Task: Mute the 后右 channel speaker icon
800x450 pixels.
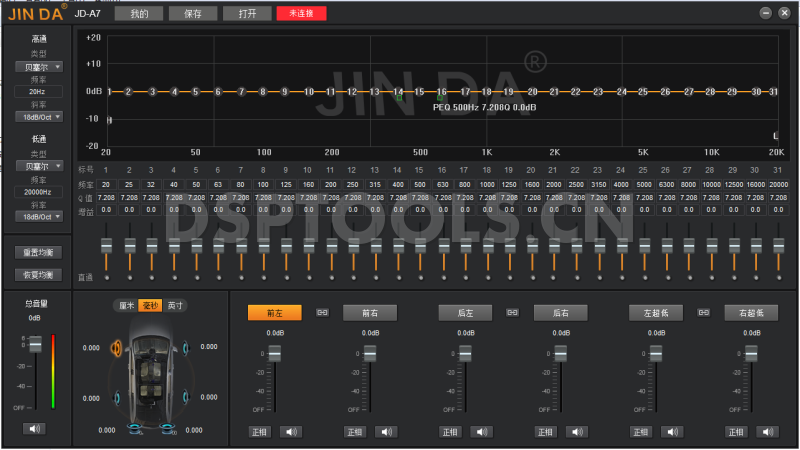Action: 576,432
